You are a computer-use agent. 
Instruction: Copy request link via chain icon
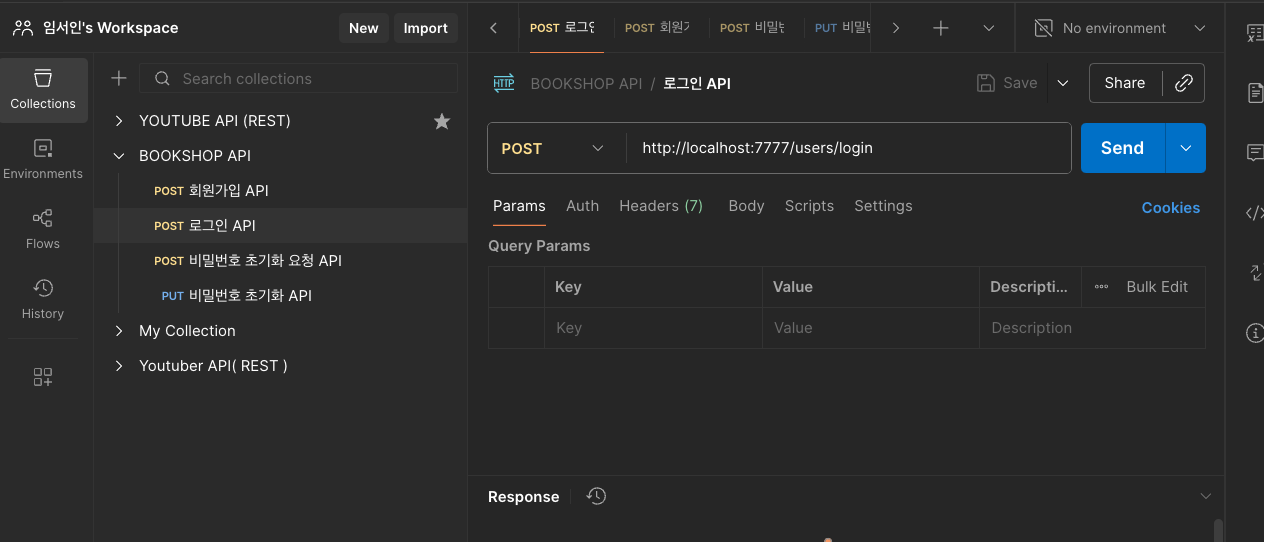point(1184,83)
